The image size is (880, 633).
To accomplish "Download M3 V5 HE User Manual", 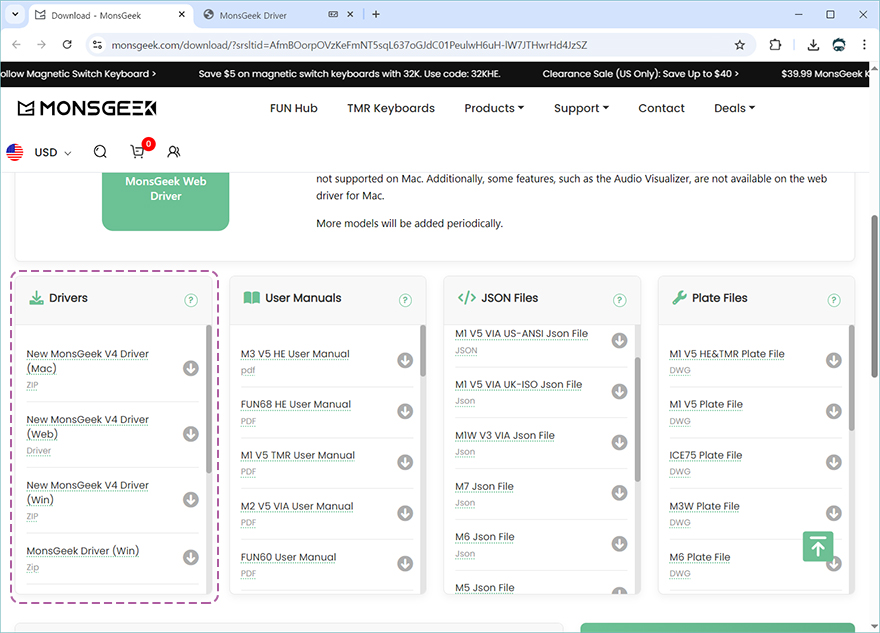I will (x=405, y=360).
